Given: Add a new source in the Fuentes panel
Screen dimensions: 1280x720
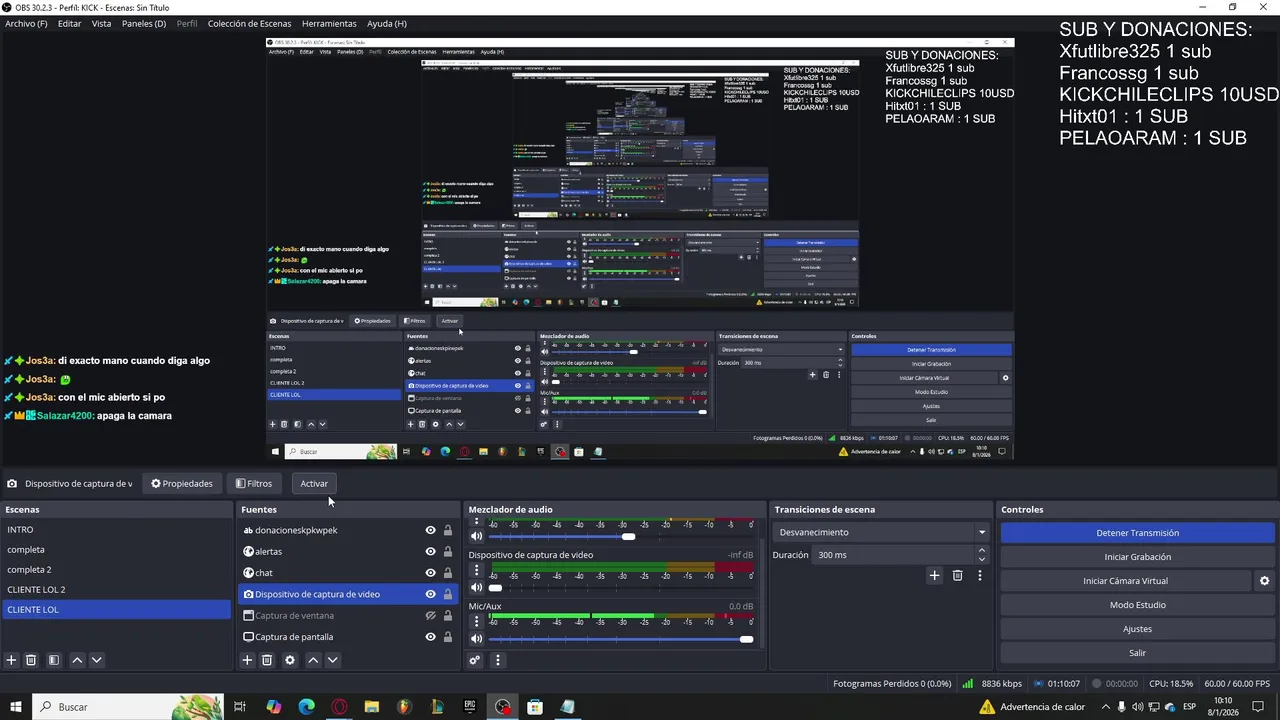Looking at the screenshot, I should point(247,660).
